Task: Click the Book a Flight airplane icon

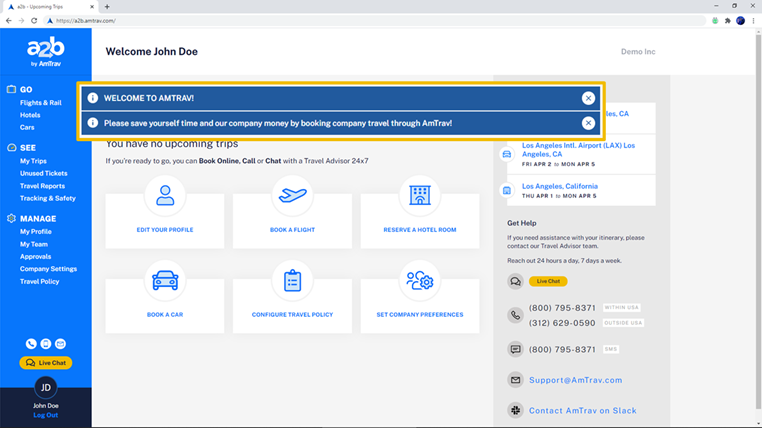Action: (292, 196)
